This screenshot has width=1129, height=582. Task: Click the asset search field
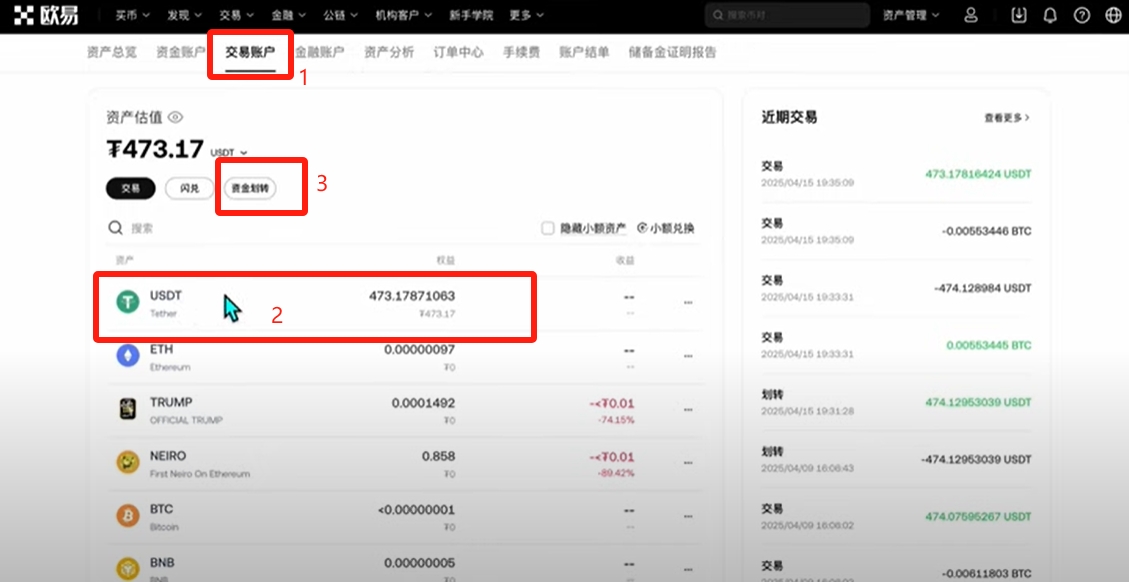pos(300,228)
